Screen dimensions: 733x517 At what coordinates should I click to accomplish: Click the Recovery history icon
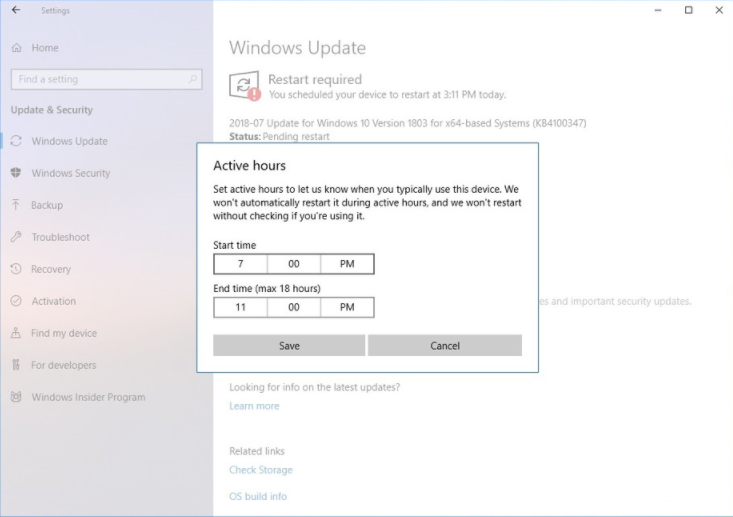click(16, 269)
